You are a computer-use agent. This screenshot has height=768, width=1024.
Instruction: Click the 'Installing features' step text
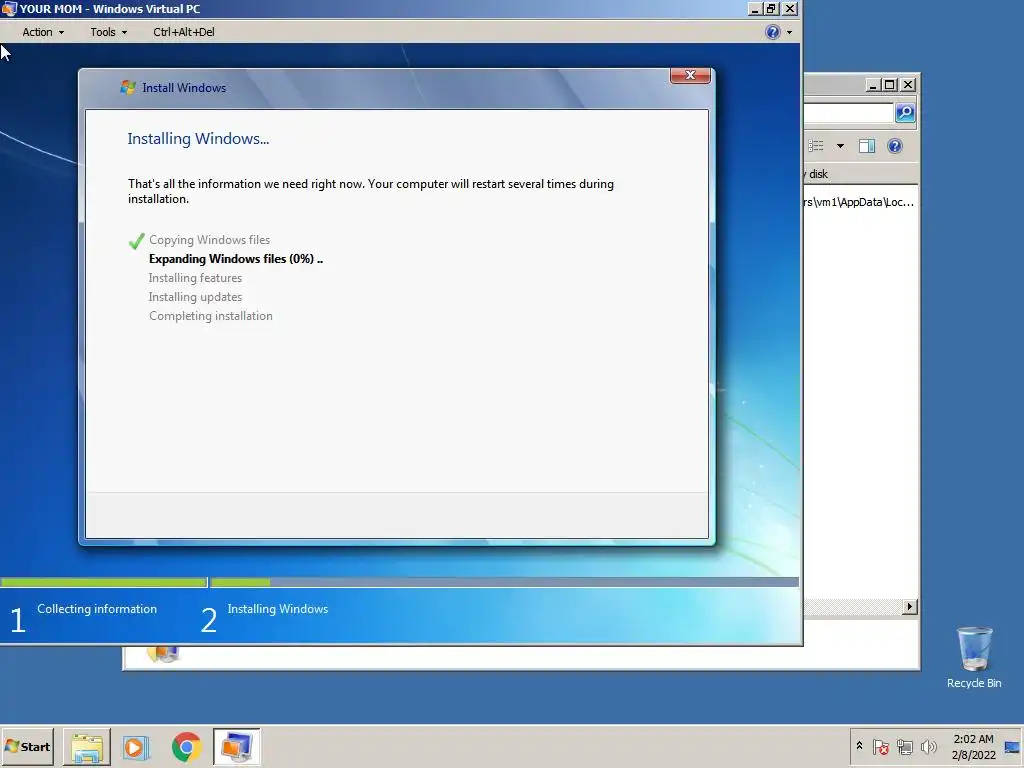(195, 278)
